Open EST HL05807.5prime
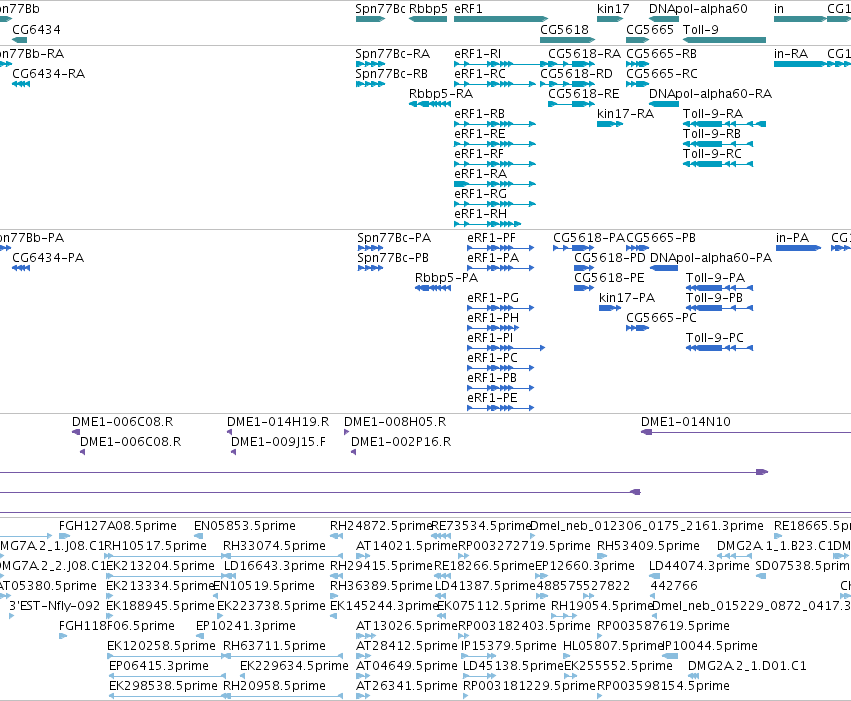This screenshot has height=701, width=851. pyautogui.click(x=614, y=646)
